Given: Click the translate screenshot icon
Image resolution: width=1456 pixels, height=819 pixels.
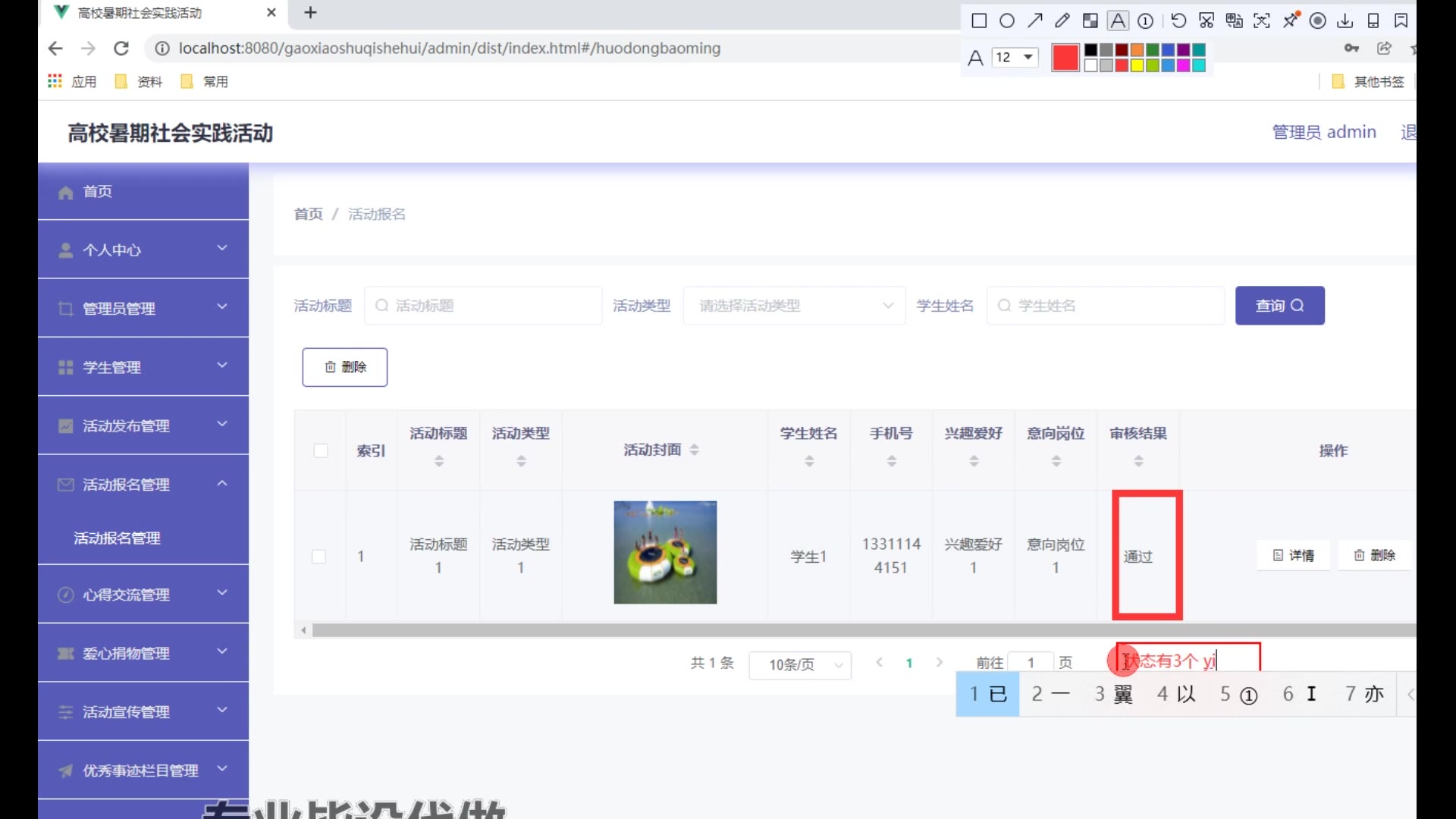Looking at the screenshot, I should [1235, 21].
